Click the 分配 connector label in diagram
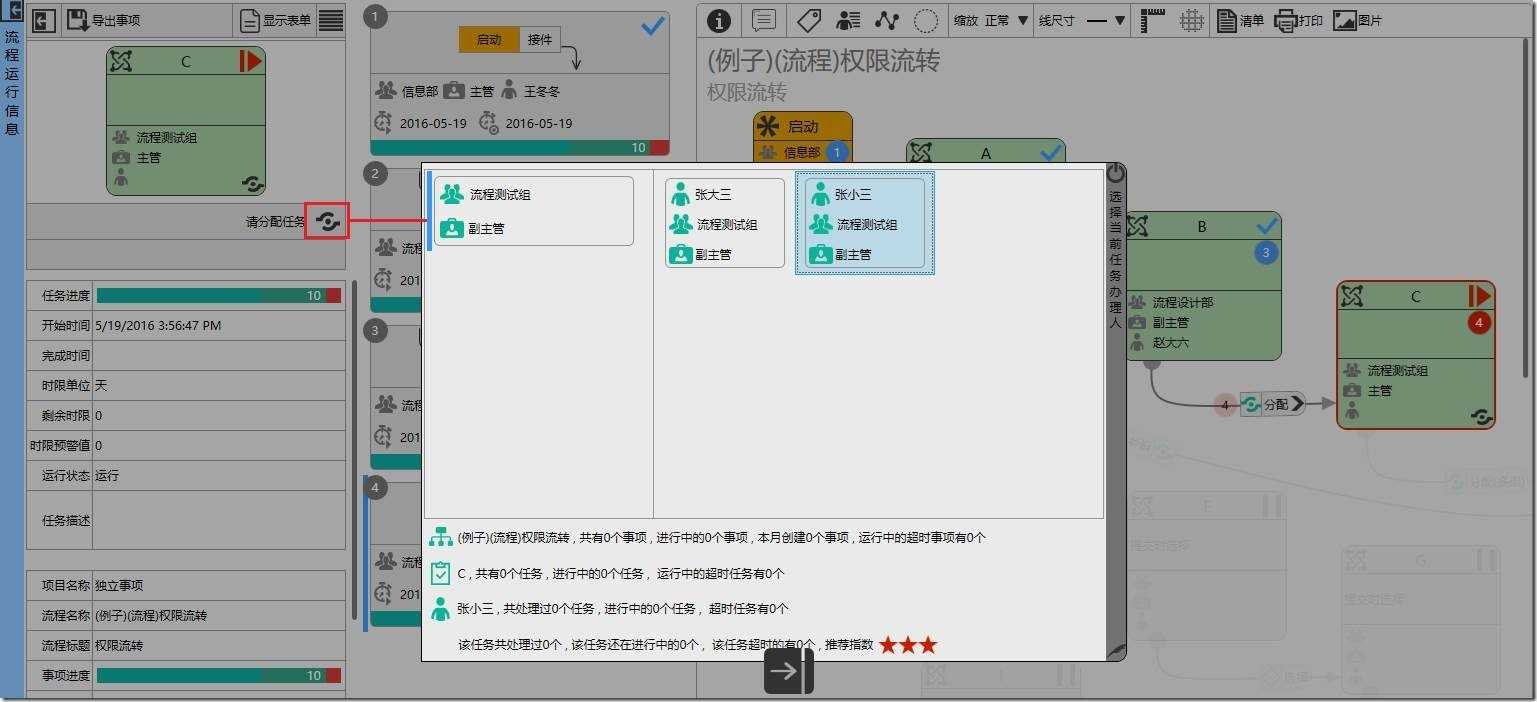 click(1272, 404)
